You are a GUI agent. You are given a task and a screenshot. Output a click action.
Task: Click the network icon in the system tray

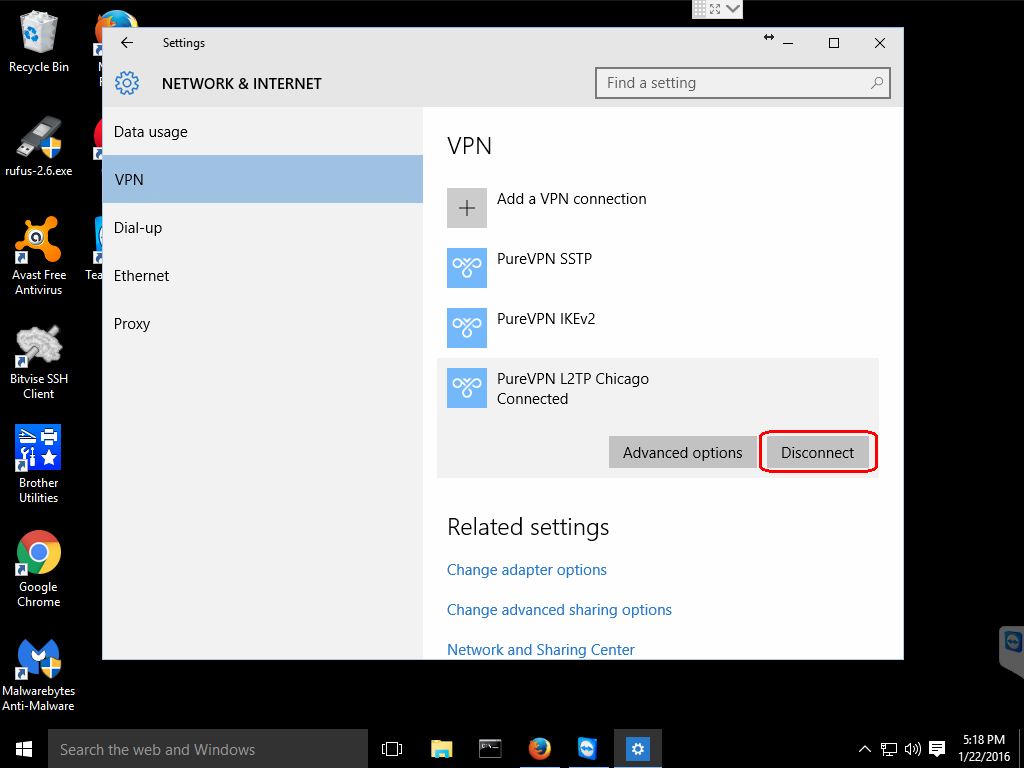889,749
